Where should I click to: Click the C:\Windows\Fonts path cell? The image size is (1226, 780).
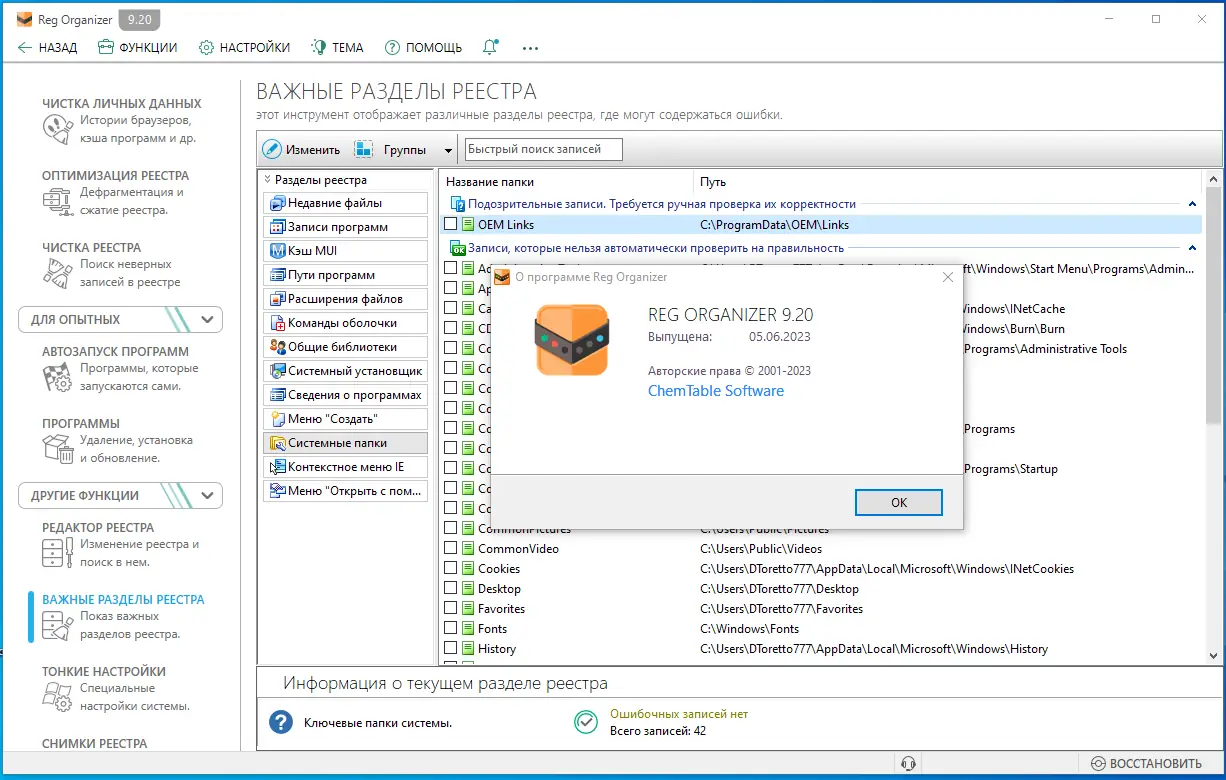[749, 629]
